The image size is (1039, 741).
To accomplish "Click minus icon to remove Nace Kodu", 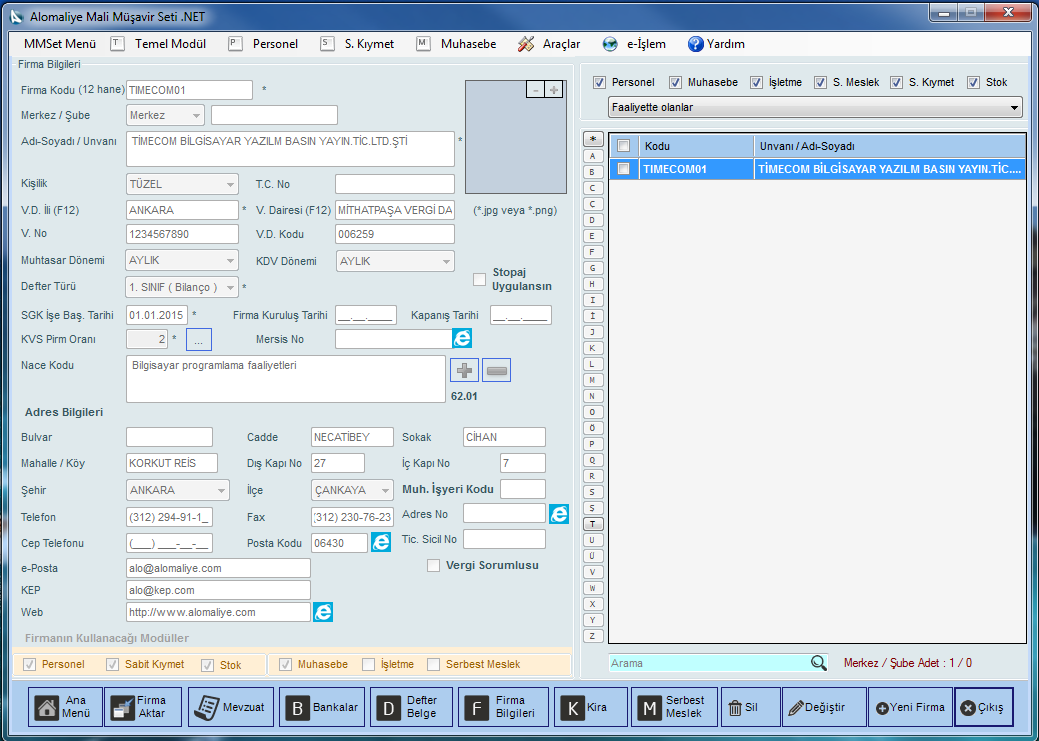I will click(496, 370).
